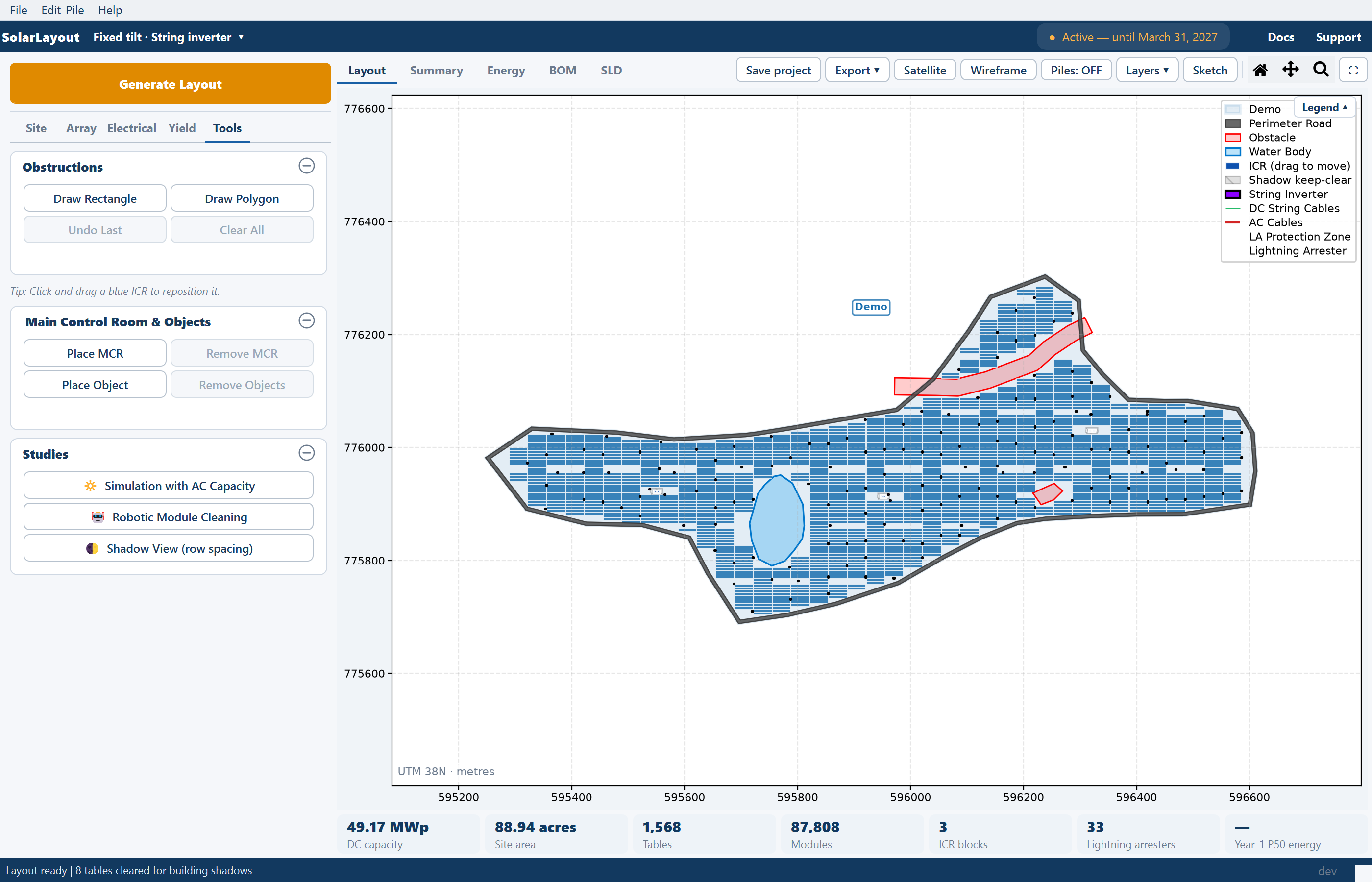Click the Active license status badge
The height and width of the screenshot is (882, 1372).
(x=1133, y=37)
